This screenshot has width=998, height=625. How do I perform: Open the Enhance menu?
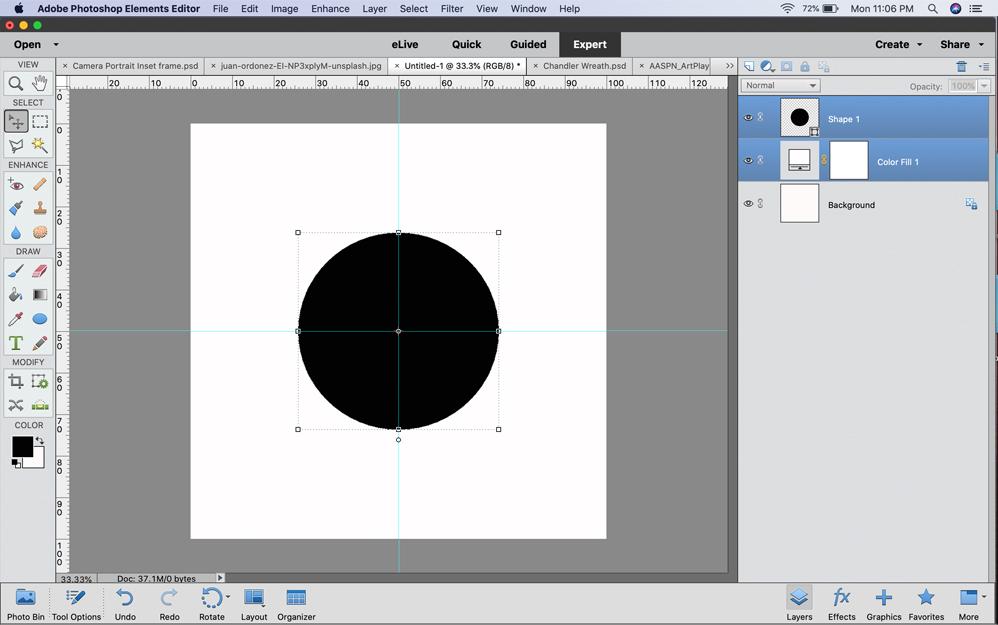coord(330,9)
